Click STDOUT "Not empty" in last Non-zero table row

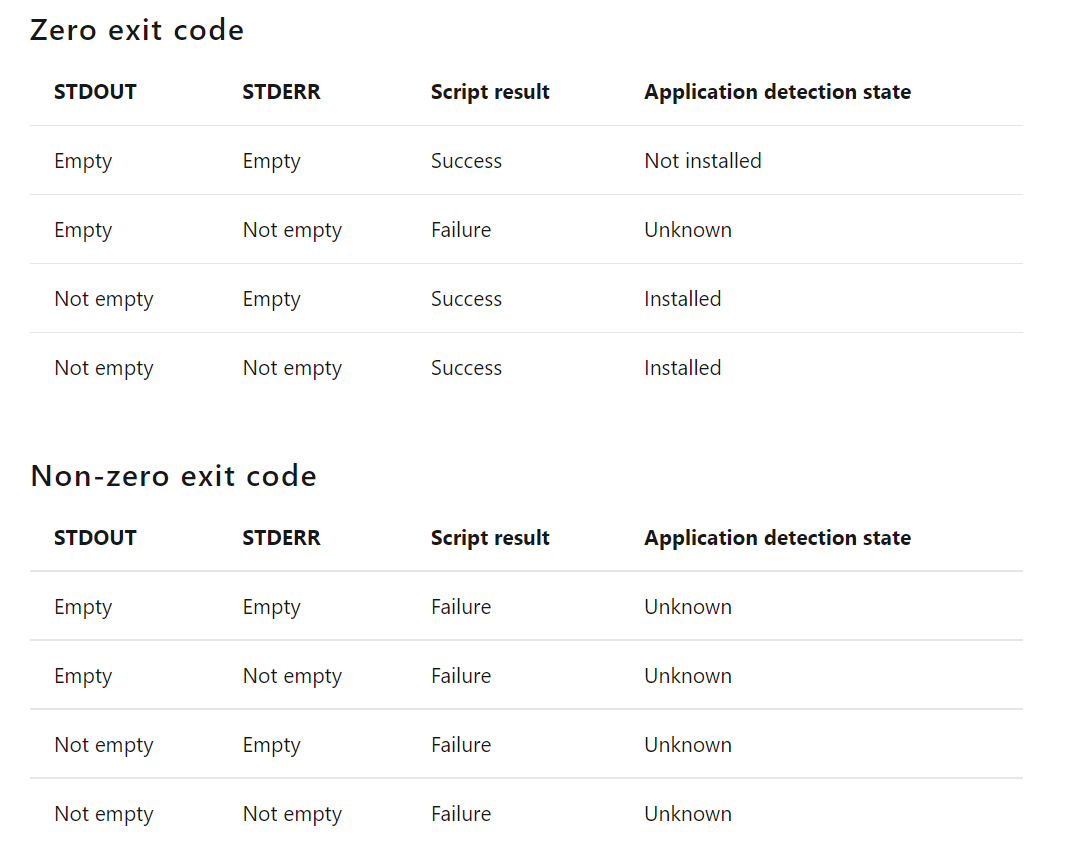104,814
